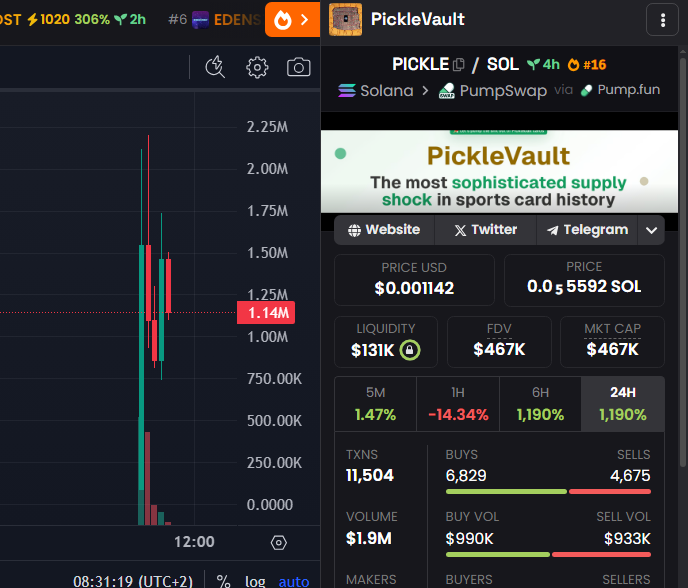Click the flame #16 trending rank

tap(587, 65)
